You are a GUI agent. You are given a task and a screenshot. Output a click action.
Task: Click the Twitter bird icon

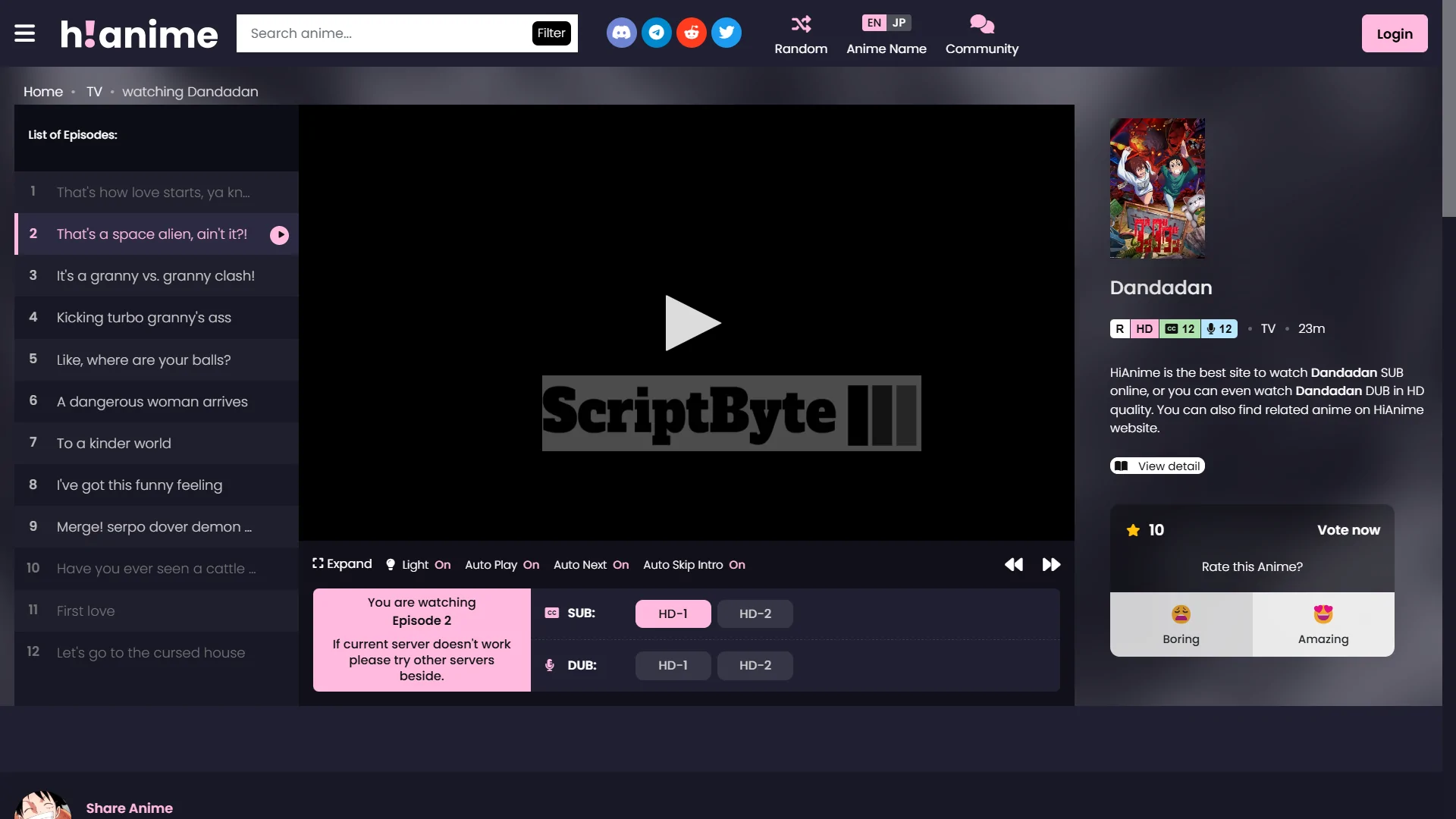tap(726, 33)
